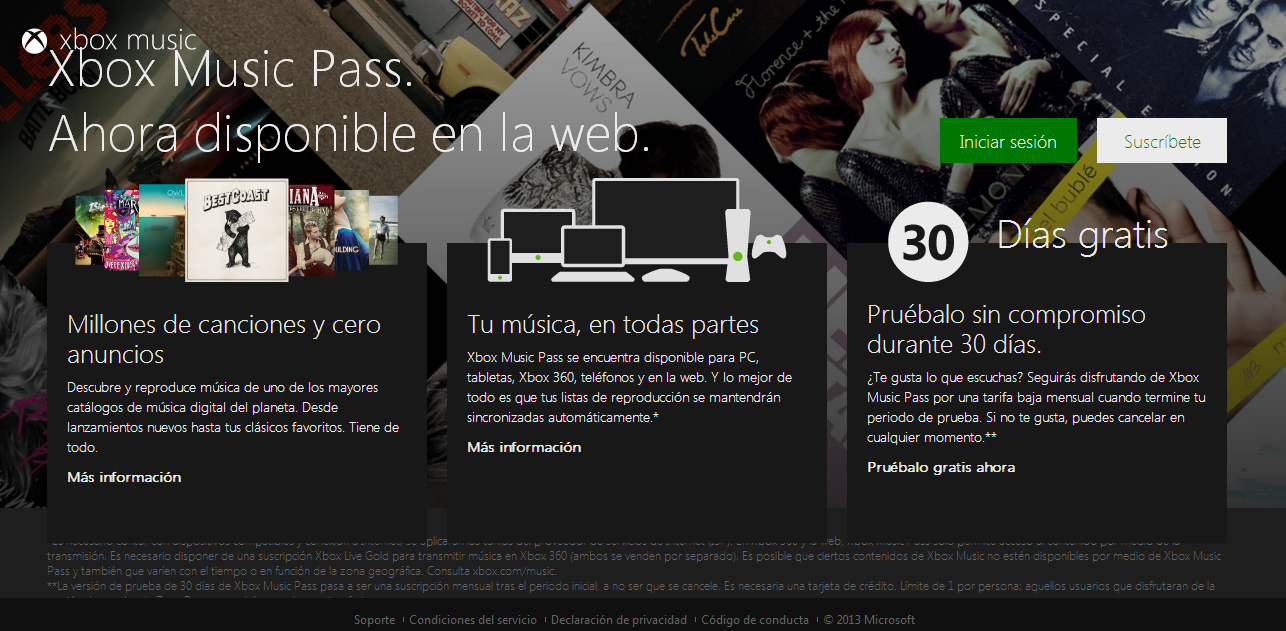Click the white game controller icon
The width and height of the screenshot is (1286, 631).
coord(769,246)
